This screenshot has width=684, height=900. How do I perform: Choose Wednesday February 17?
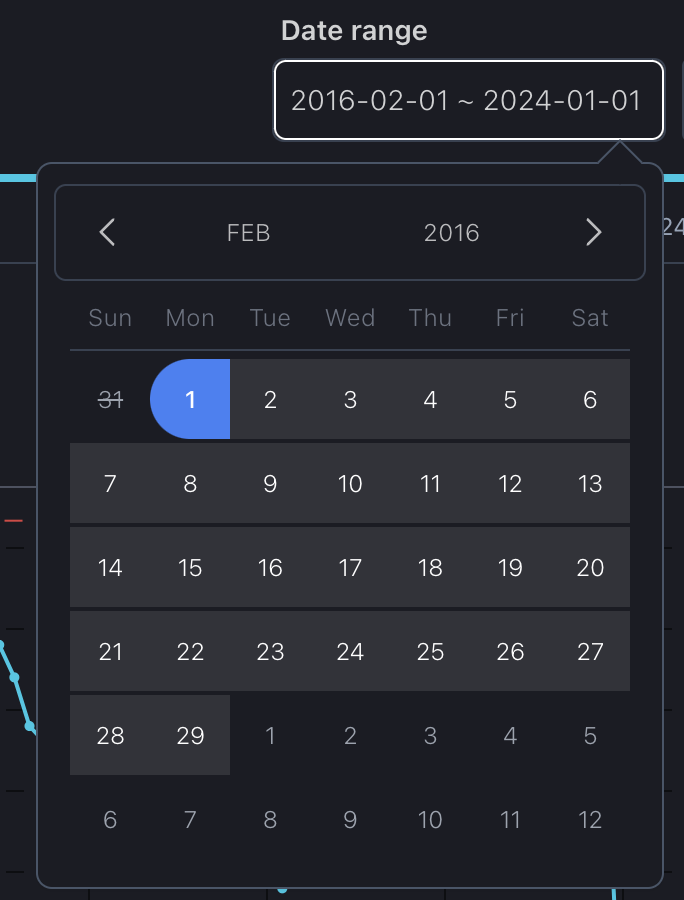(350, 568)
